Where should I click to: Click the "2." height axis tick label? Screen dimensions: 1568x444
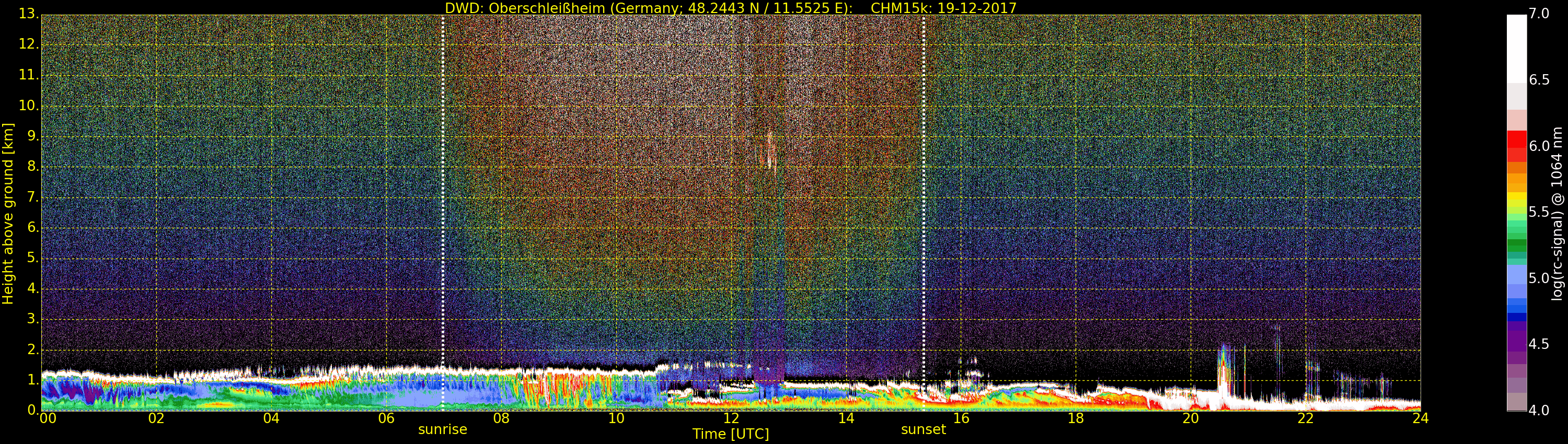[x=32, y=349]
